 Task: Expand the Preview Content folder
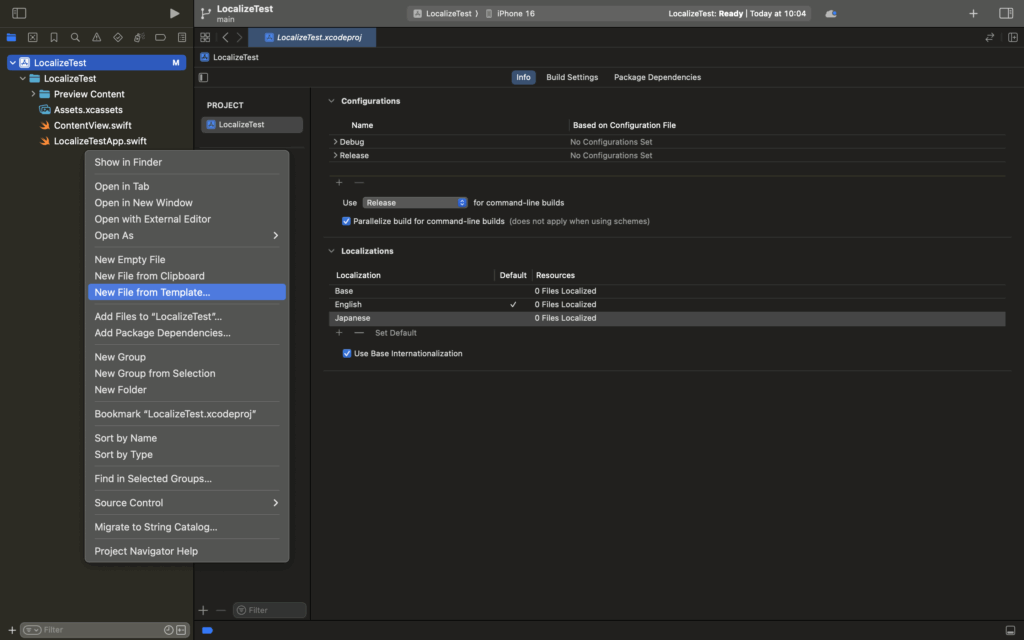[33, 94]
